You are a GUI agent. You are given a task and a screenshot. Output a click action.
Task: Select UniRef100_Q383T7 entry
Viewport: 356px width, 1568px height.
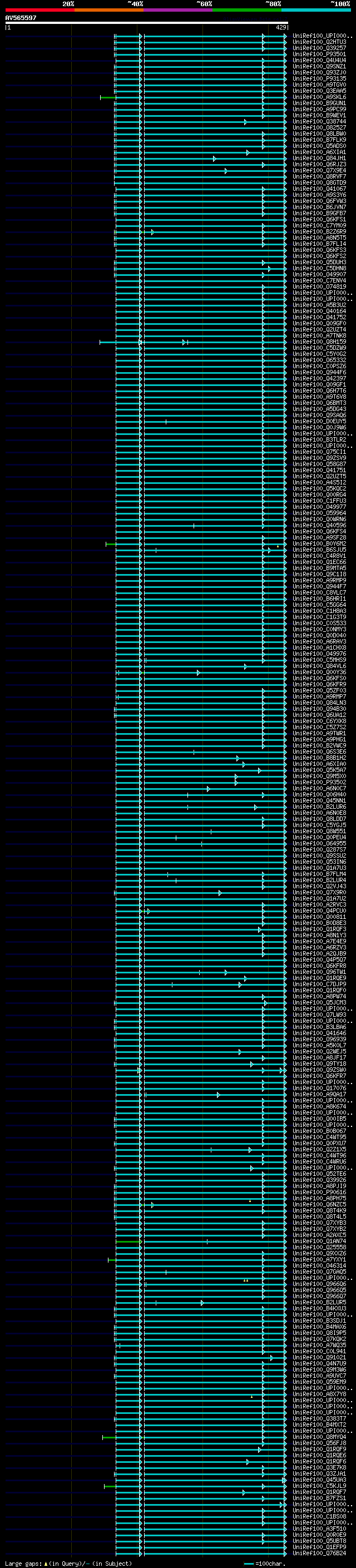point(319,1418)
